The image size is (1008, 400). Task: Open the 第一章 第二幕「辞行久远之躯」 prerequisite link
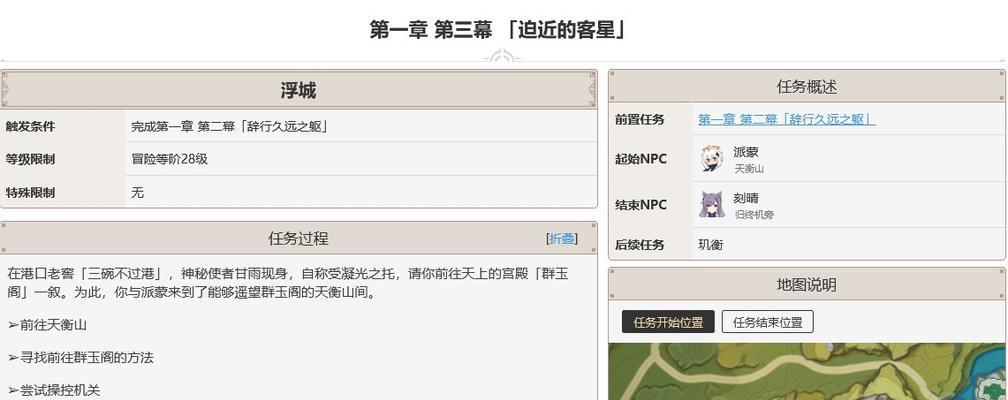pyautogui.click(x=787, y=120)
